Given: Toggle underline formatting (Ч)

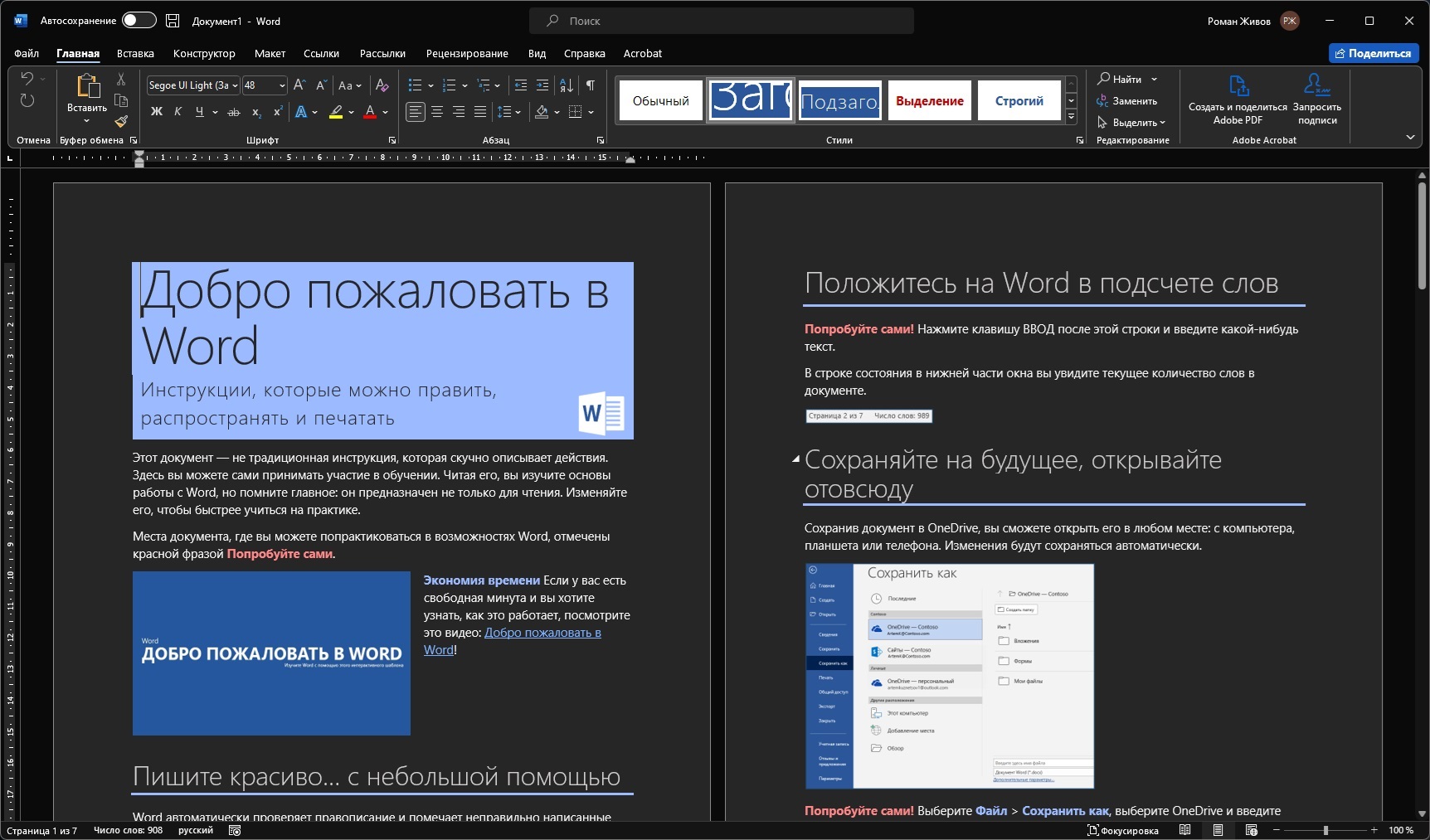Looking at the screenshot, I should (x=199, y=112).
